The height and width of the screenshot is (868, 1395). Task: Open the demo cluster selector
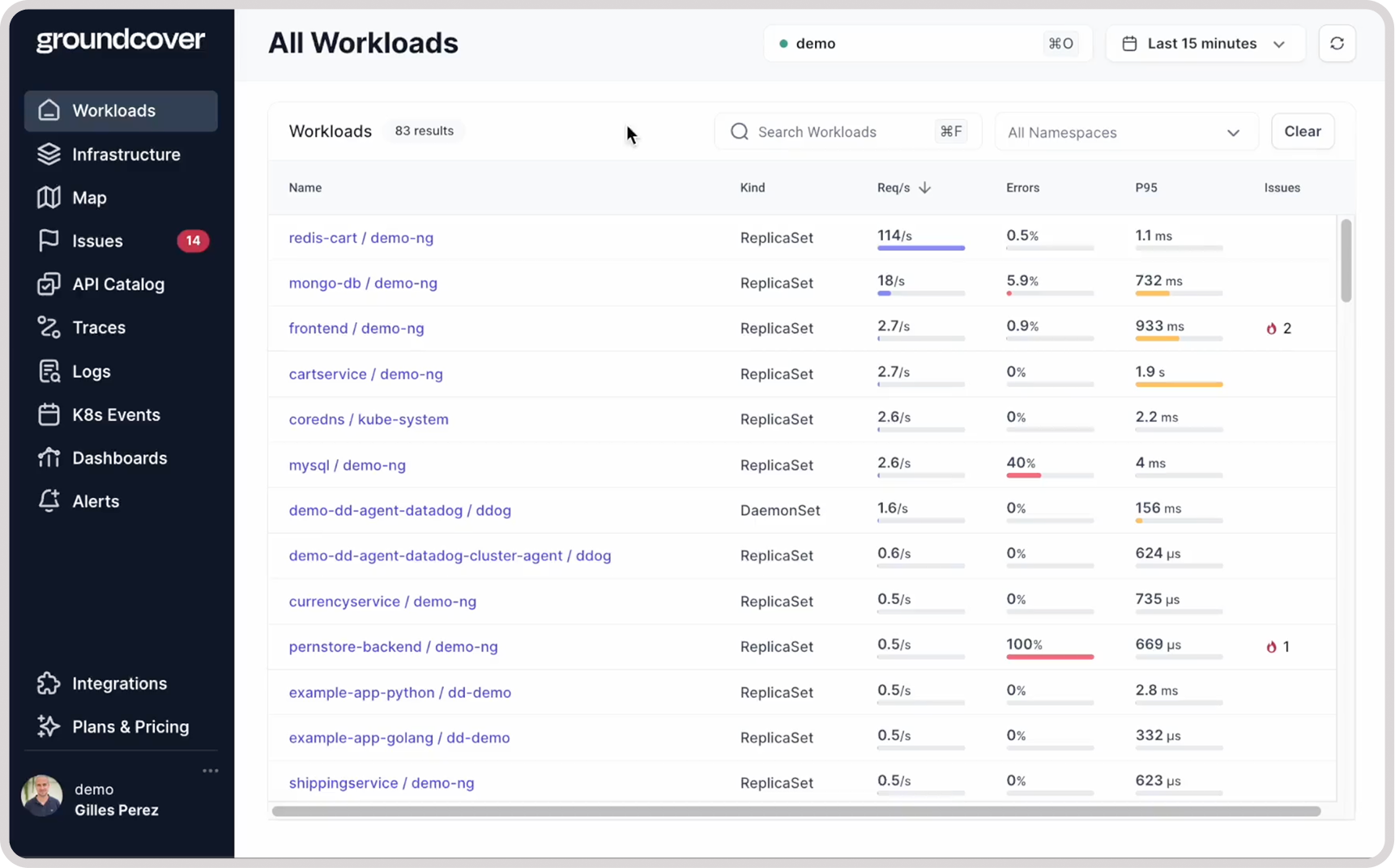click(928, 44)
